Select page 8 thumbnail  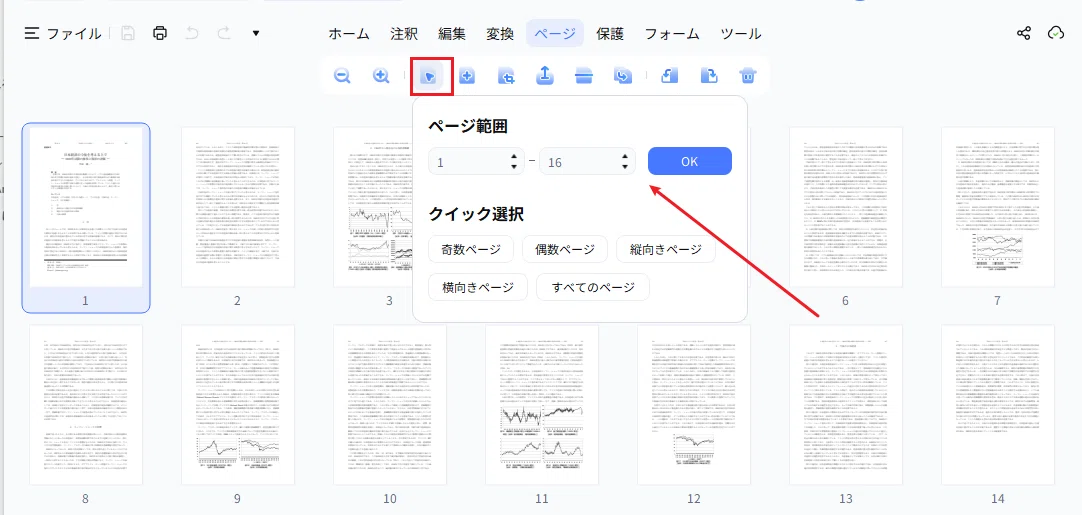86,405
